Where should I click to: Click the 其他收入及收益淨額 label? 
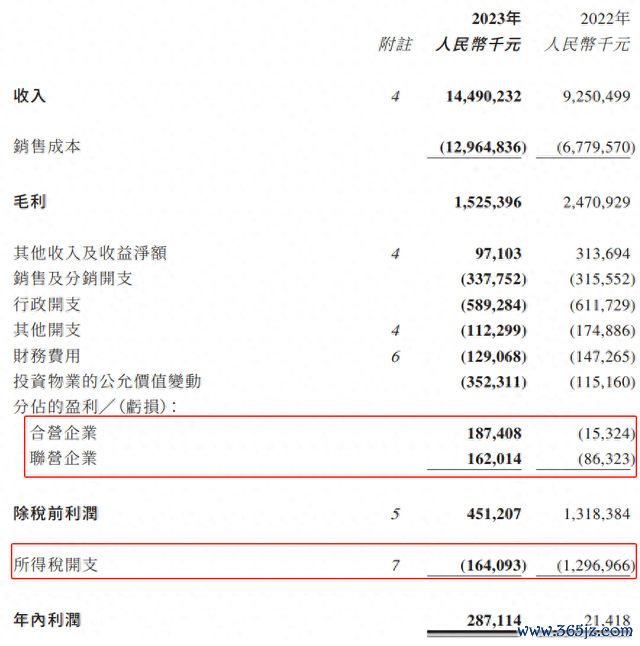coord(90,253)
